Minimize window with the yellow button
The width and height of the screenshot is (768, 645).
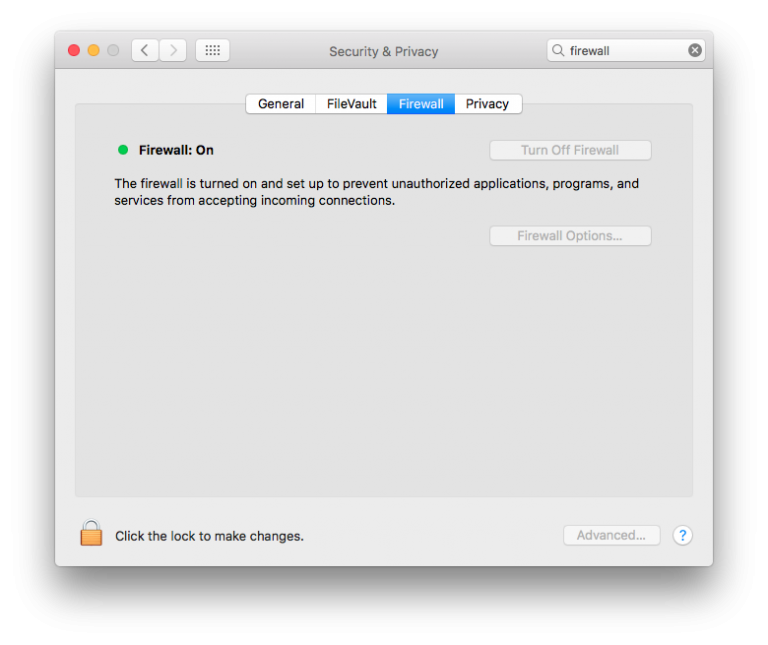pos(94,50)
